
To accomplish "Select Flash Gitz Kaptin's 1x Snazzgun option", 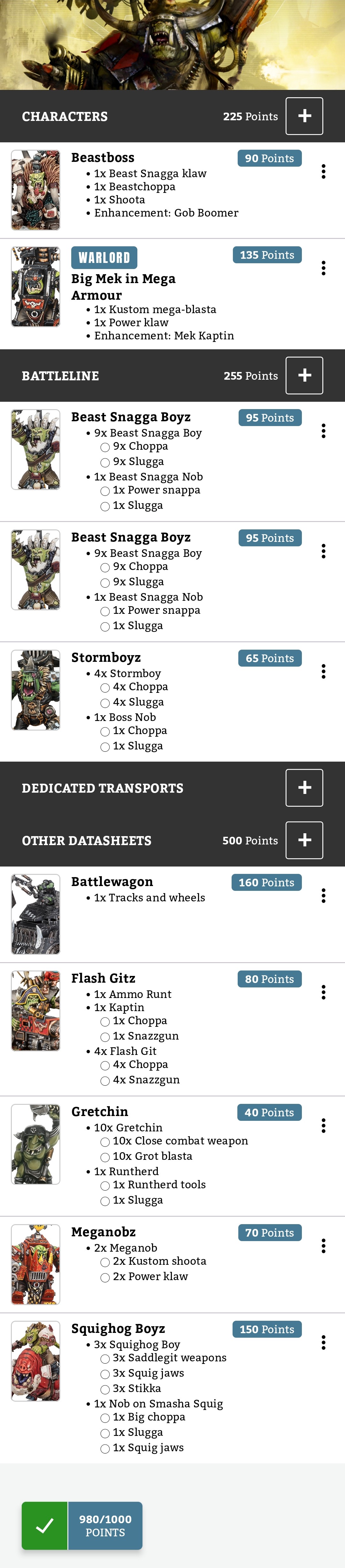I will tap(105, 1037).
